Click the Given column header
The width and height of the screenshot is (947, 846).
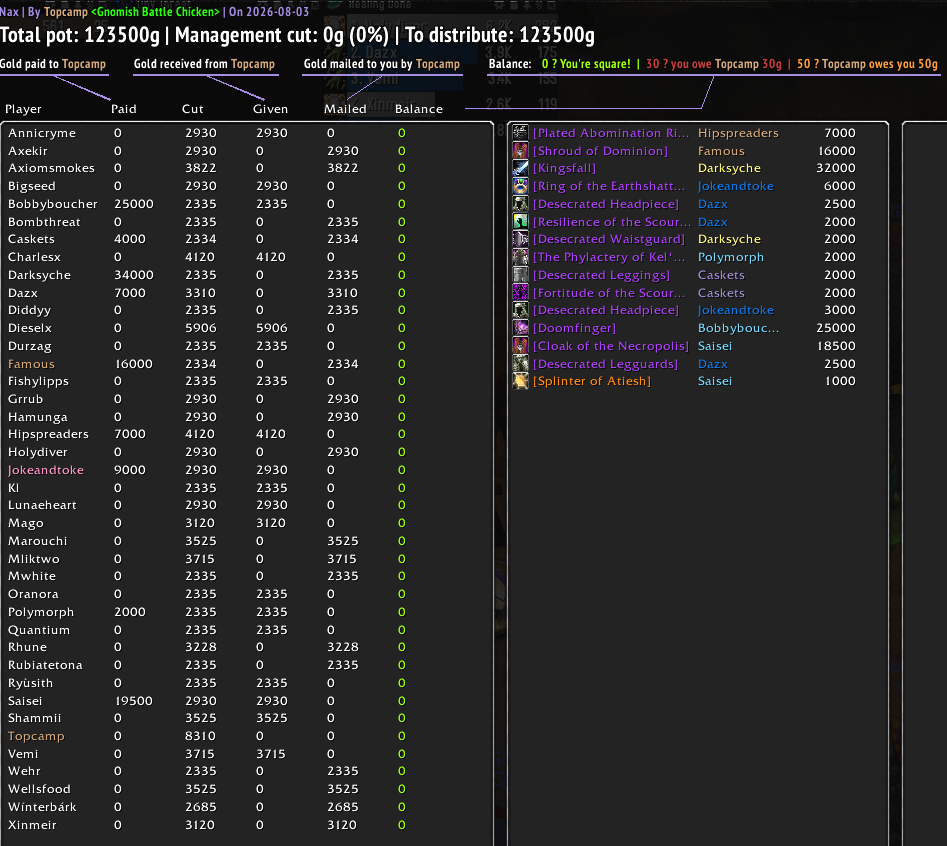click(x=270, y=109)
